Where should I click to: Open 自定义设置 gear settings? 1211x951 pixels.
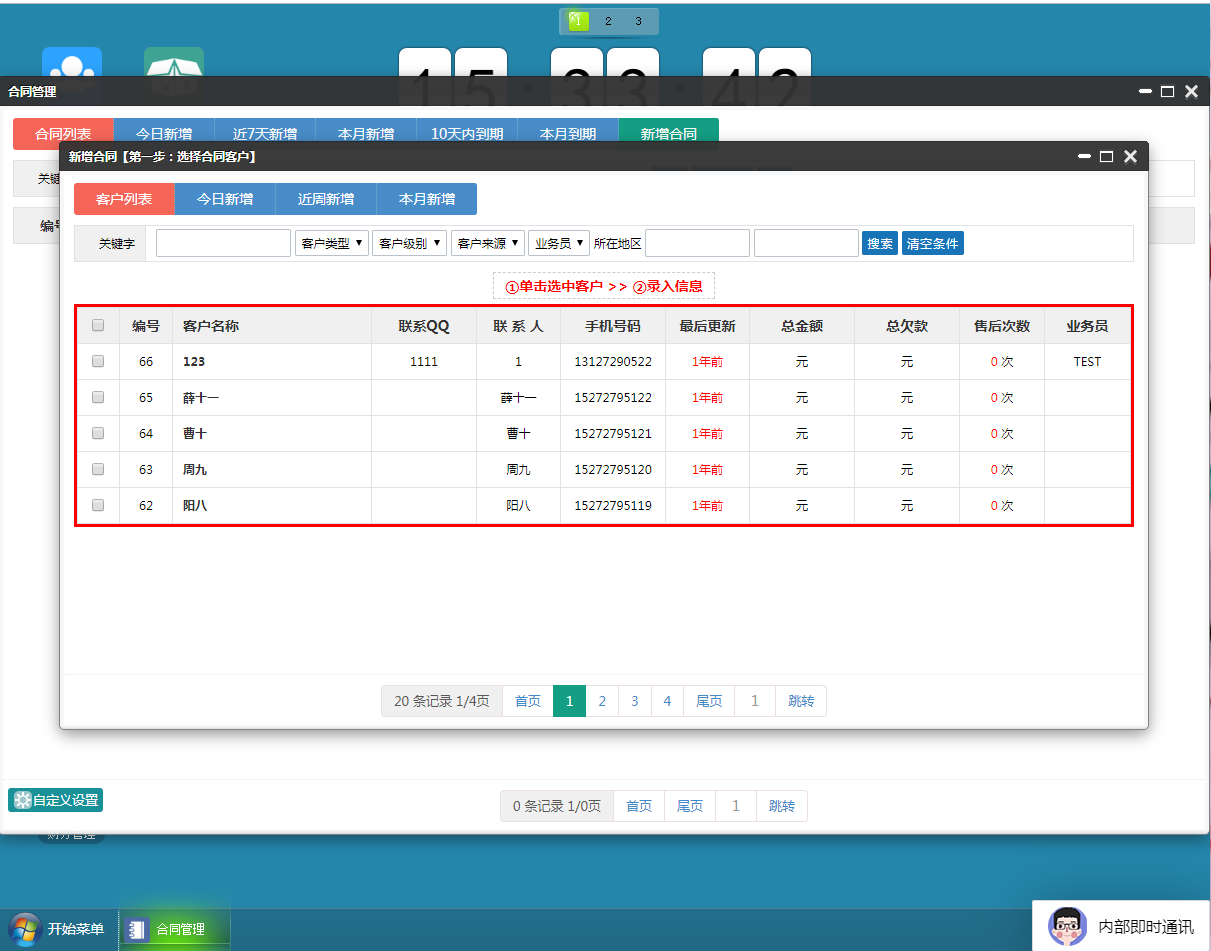(56, 800)
